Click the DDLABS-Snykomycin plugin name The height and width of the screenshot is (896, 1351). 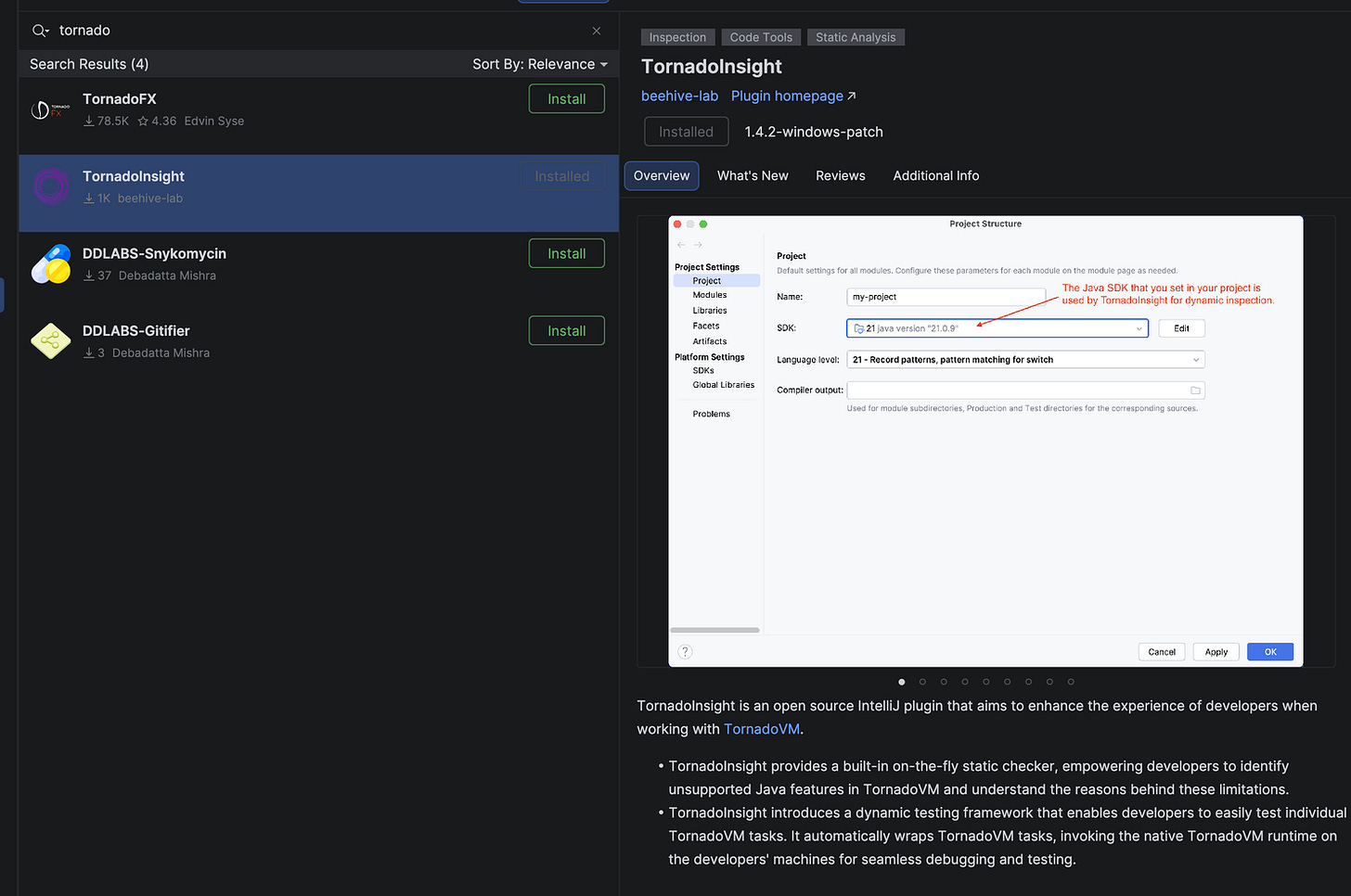coord(154,254)
